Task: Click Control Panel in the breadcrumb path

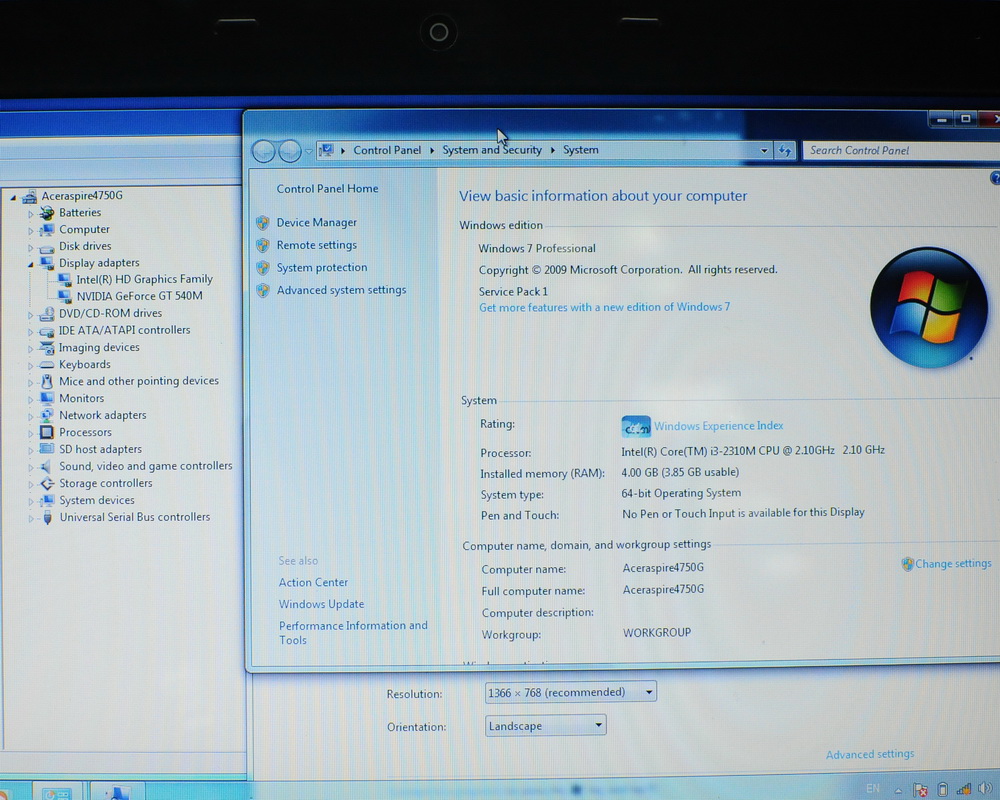Action: pyautogui.click(x=387, y=150)
